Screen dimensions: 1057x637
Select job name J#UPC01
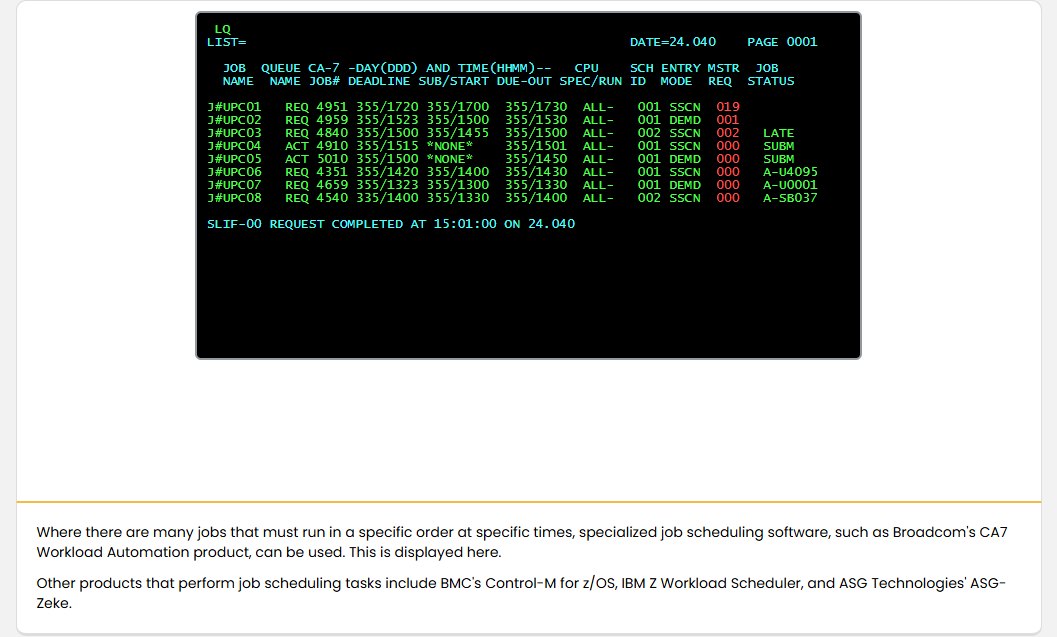click(x=234, y=107)
